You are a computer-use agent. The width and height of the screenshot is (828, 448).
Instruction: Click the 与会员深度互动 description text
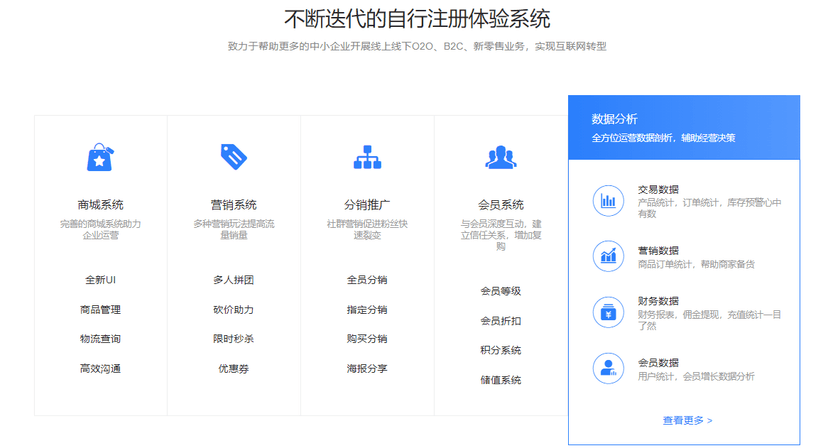501,235
